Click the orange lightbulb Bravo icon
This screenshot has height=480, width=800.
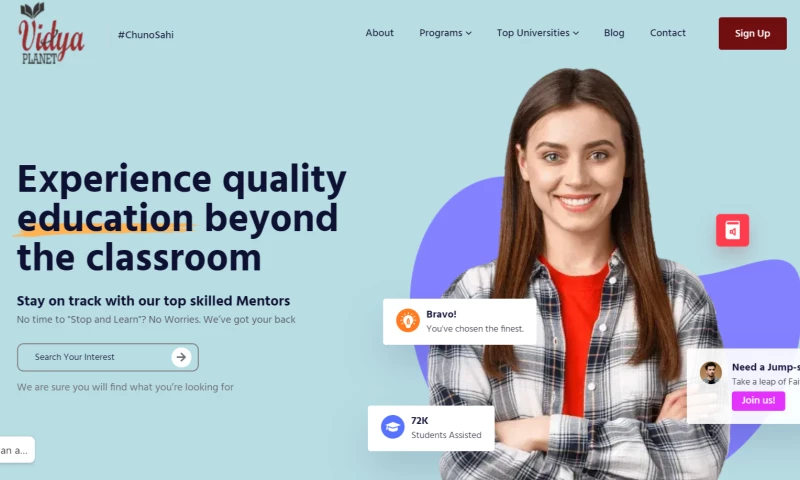(x=408, y=321)
